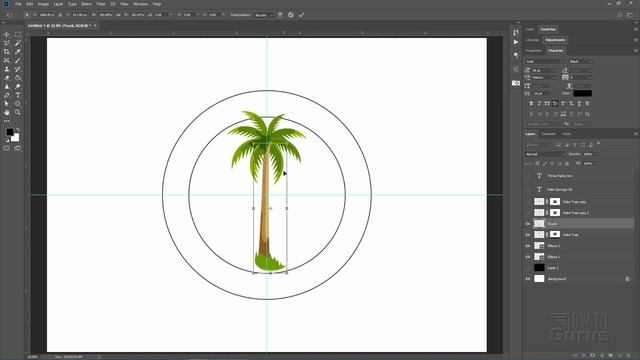
Task: Select the Ellipse 2 layer thumbnail
Action: [539, 246]
